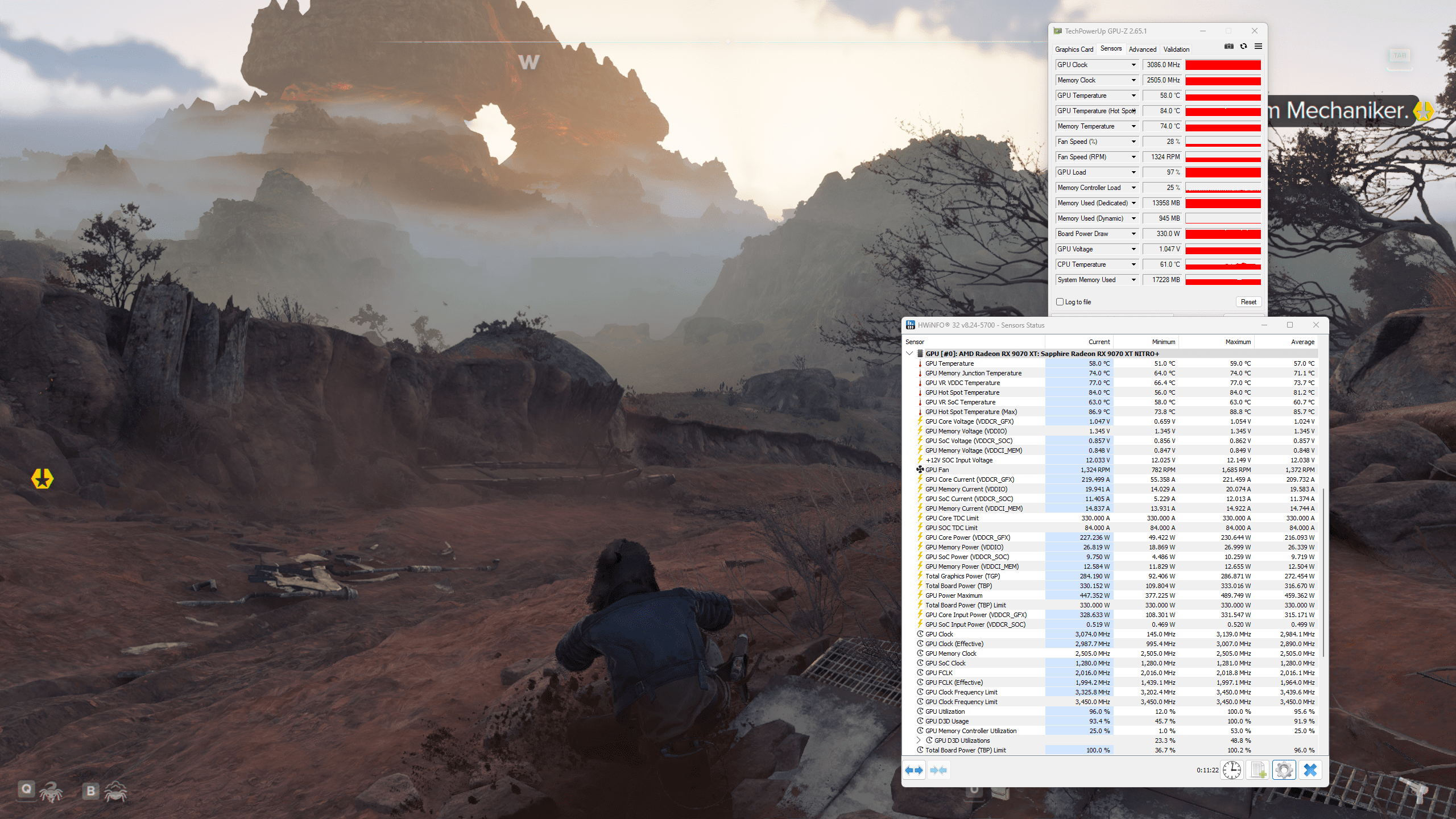The image size is (1456, 819).
Task: Open the Fan Speed (RPM) dropdown
Action: point(1133,157)
